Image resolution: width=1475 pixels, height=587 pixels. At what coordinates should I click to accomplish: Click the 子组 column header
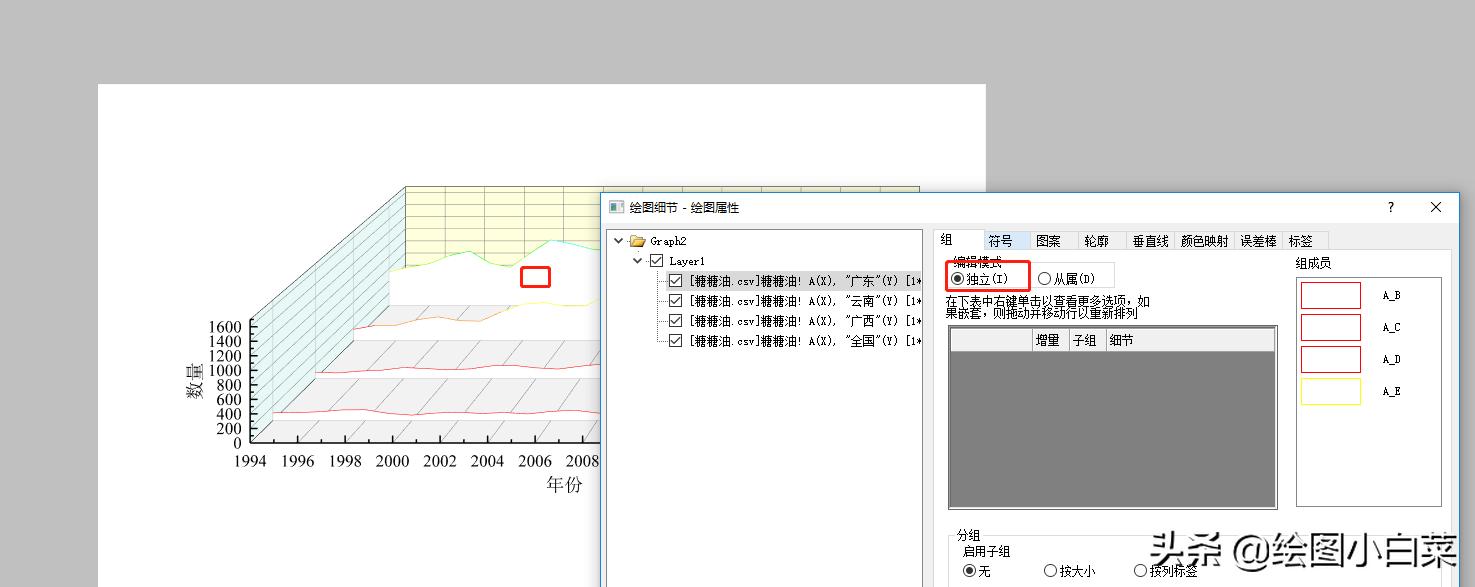1086,340
